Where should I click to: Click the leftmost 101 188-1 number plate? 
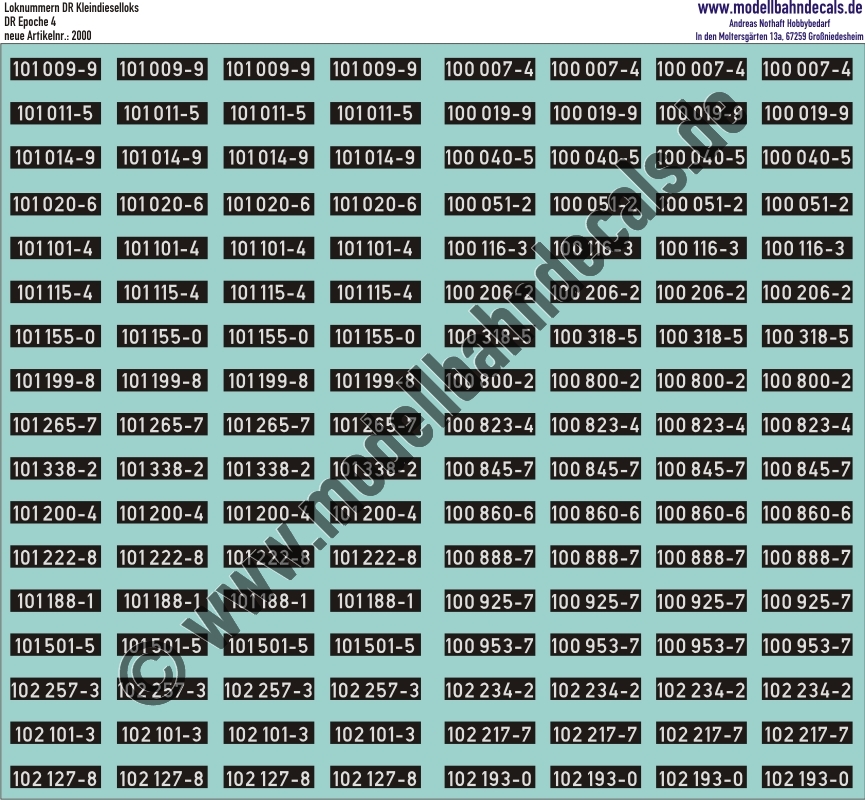[x=55, y=601]
